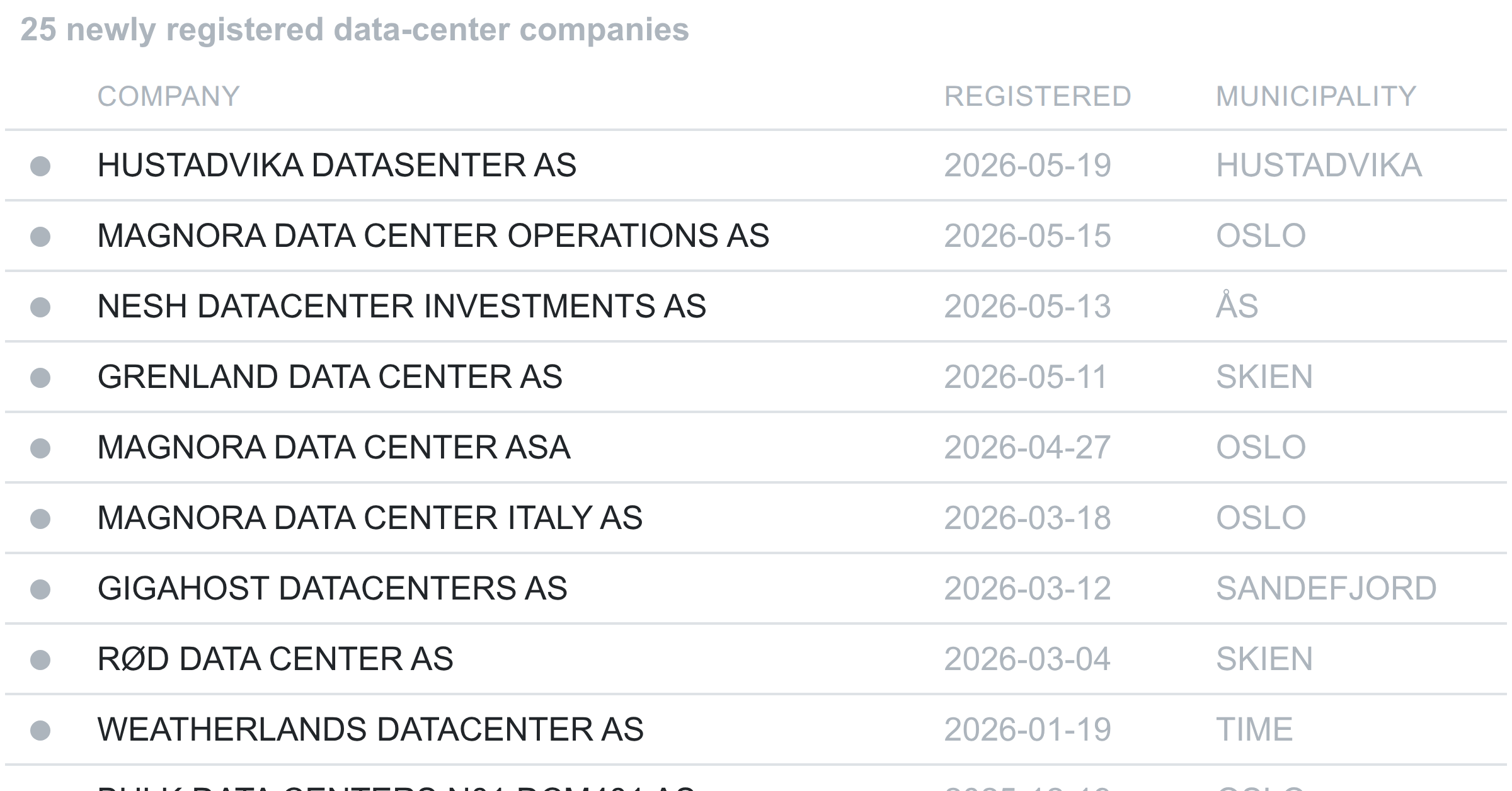This screenshot has height=791, width=1512.
Task: Select the GIGAHOST DATACENTERS AS company name
Action: (x=332, y=589)
